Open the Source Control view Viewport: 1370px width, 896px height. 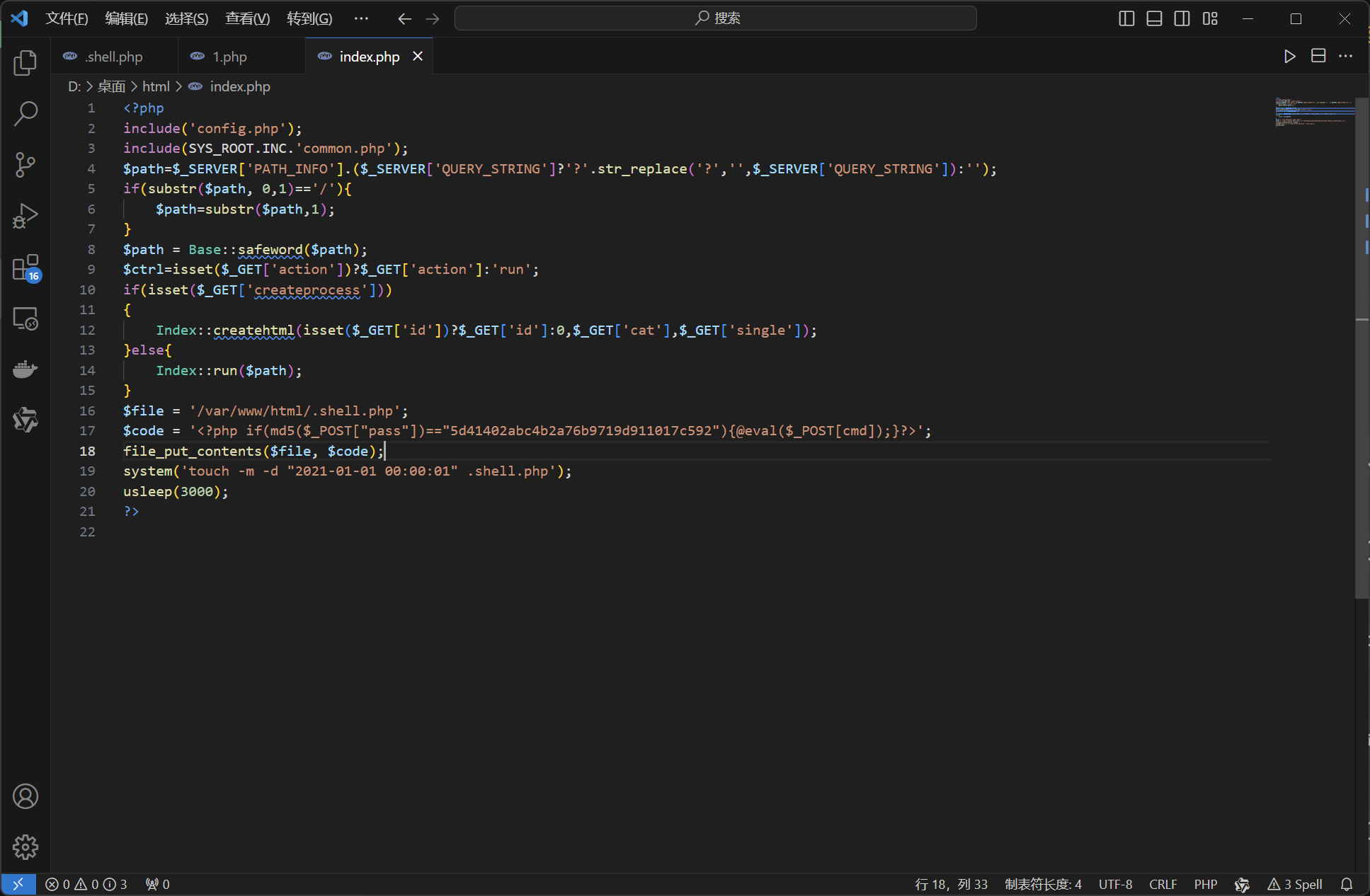click(25, 164)
